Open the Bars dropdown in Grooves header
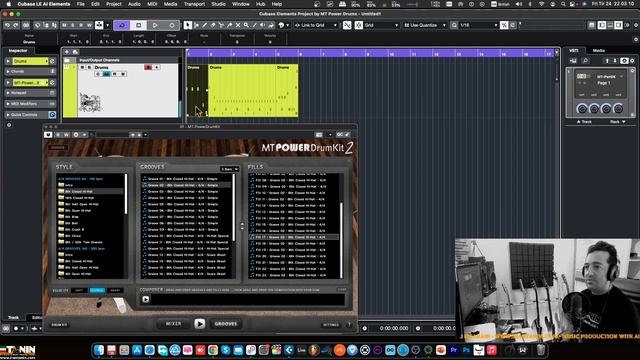The image size is (640, 360). click(x=229, y=169)
